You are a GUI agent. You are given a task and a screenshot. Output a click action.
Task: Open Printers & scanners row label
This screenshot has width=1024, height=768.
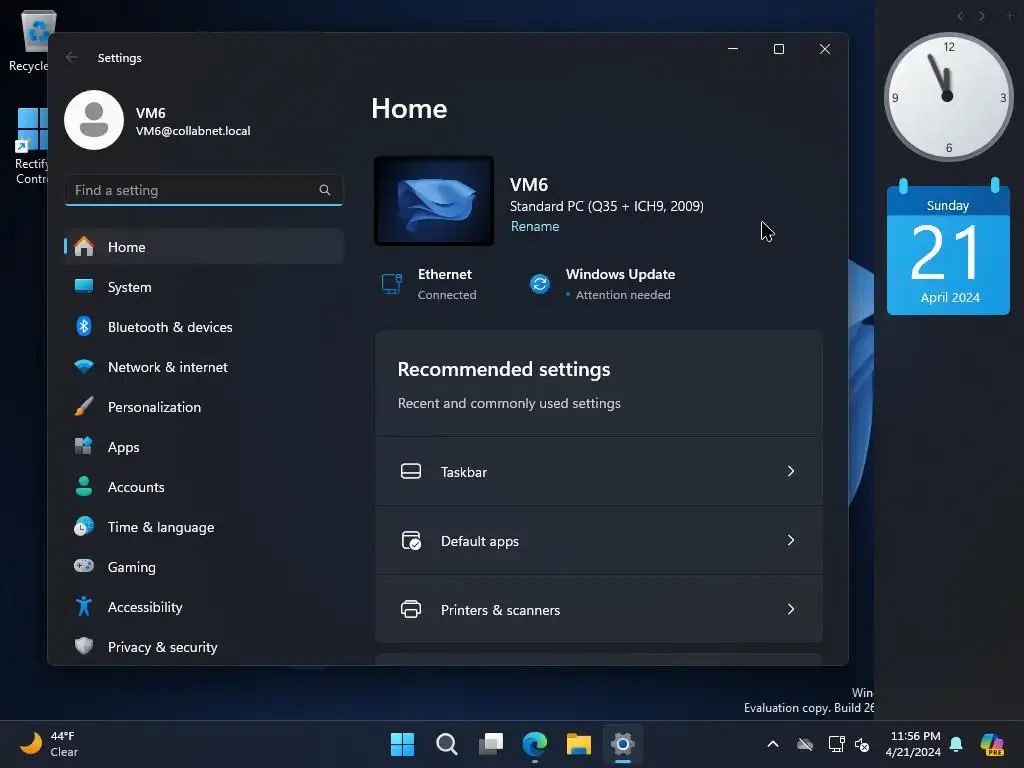pyautogui.click(x=500, y=610)
